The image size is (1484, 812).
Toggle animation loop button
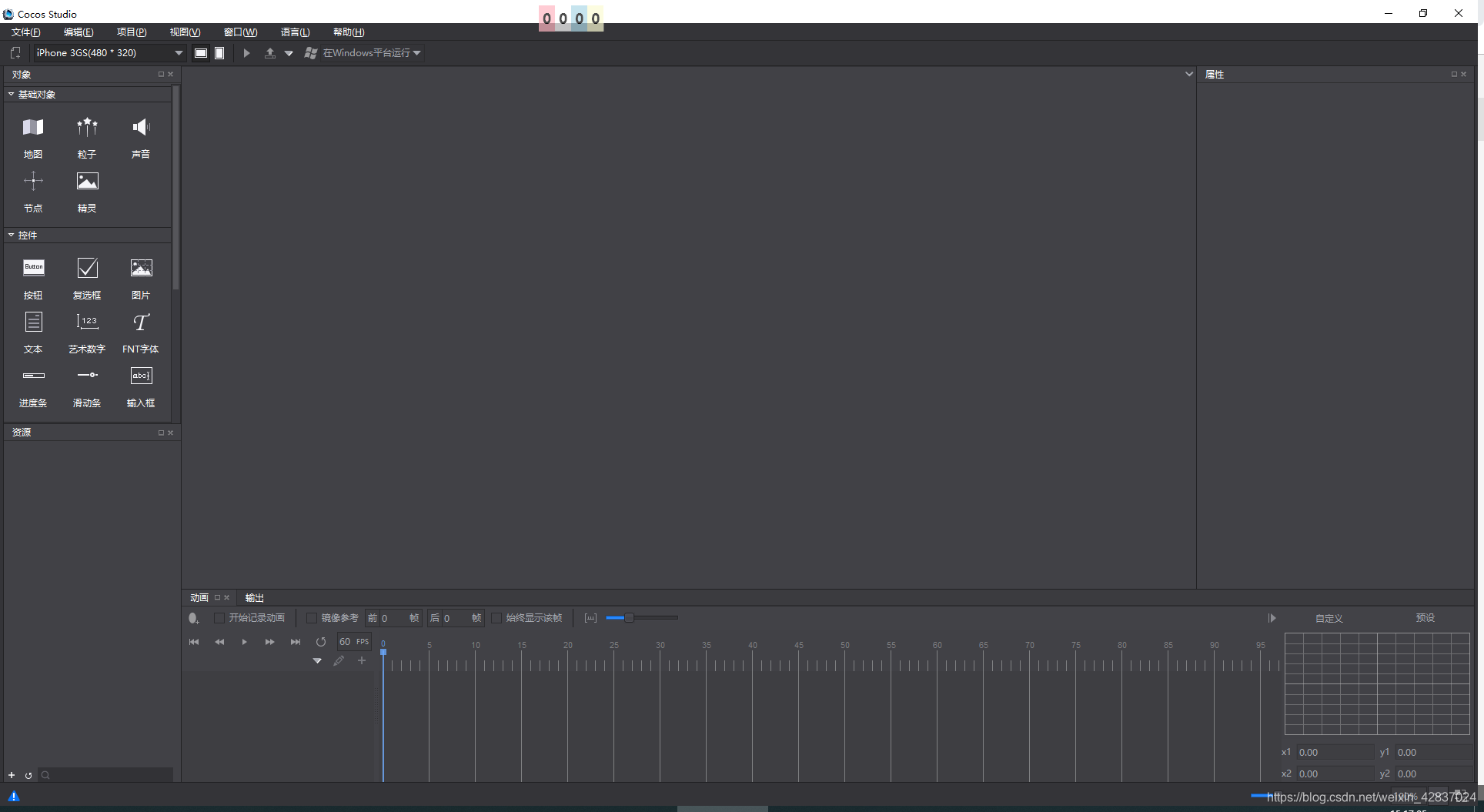[x=321, y=642]
